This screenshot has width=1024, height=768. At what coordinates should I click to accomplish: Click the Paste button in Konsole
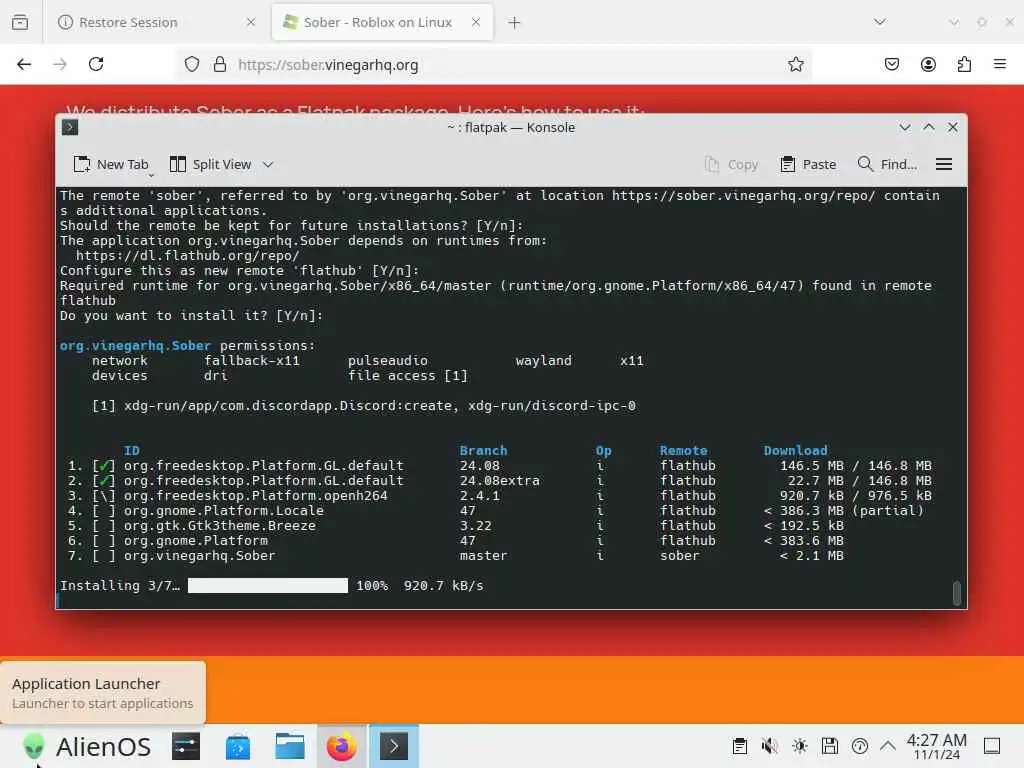point(808,165)
